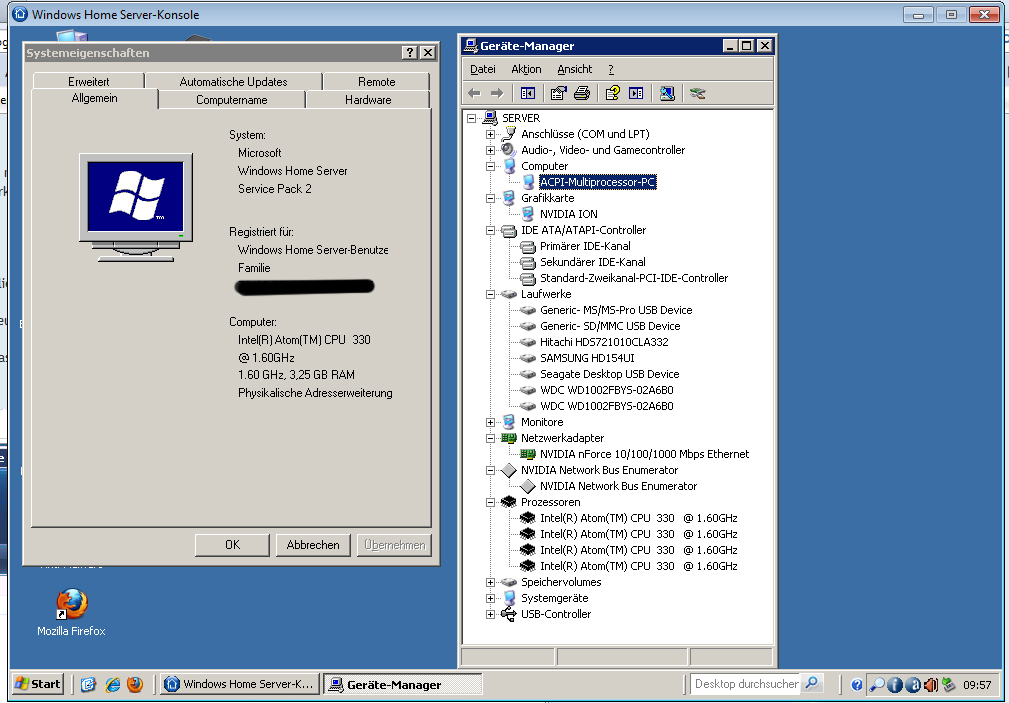This screenshot has width=1009, height=703.
Task: Select Generic- SD/MMC USB Device
Action: [x=610, y=326]
